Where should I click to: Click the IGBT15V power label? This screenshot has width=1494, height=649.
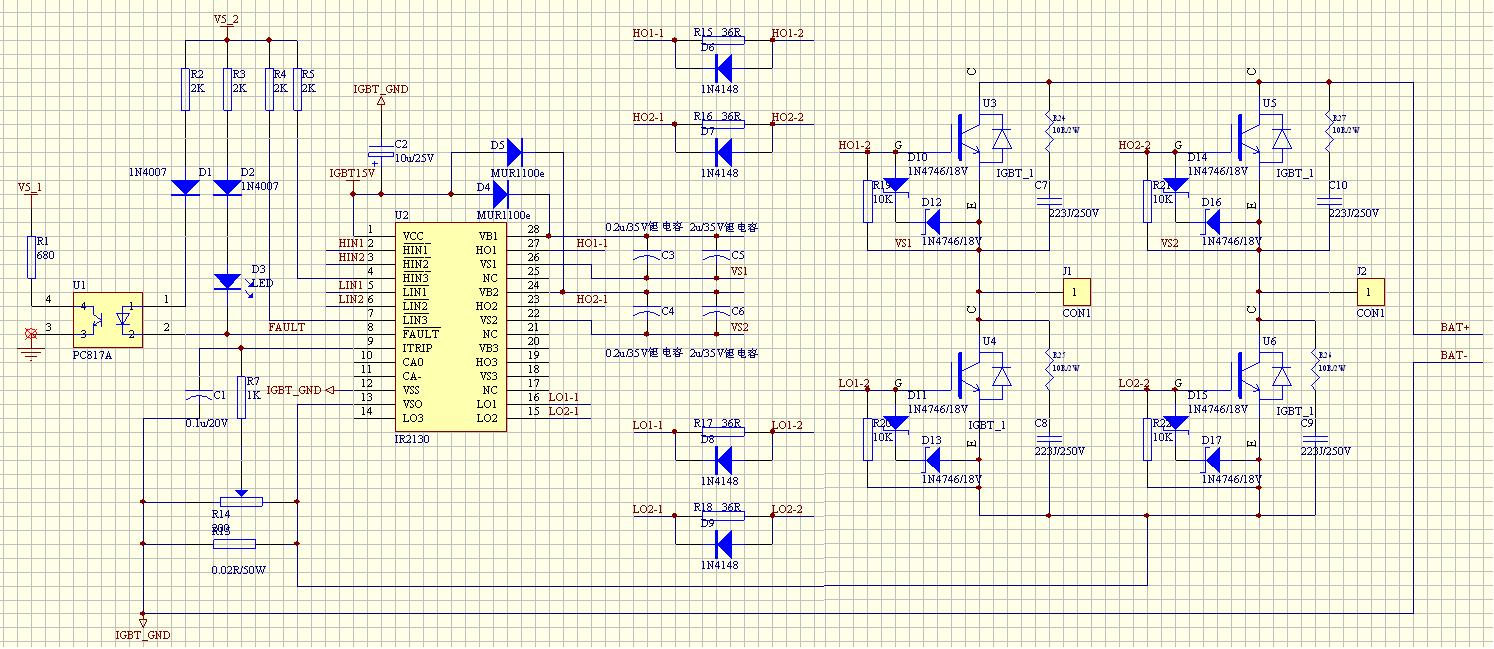[x=352, y=172]
